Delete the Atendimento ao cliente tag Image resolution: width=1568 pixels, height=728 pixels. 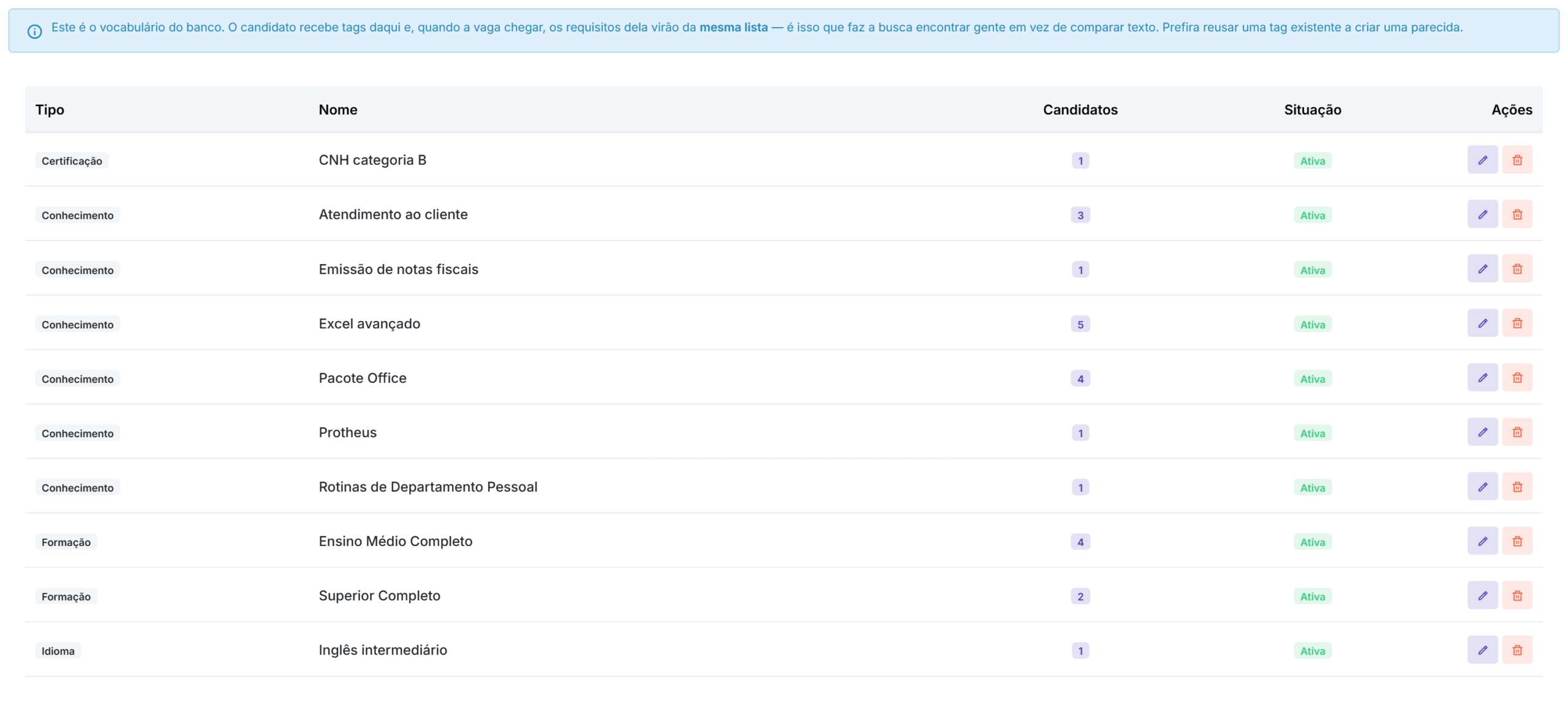[x=1517, y=214]
